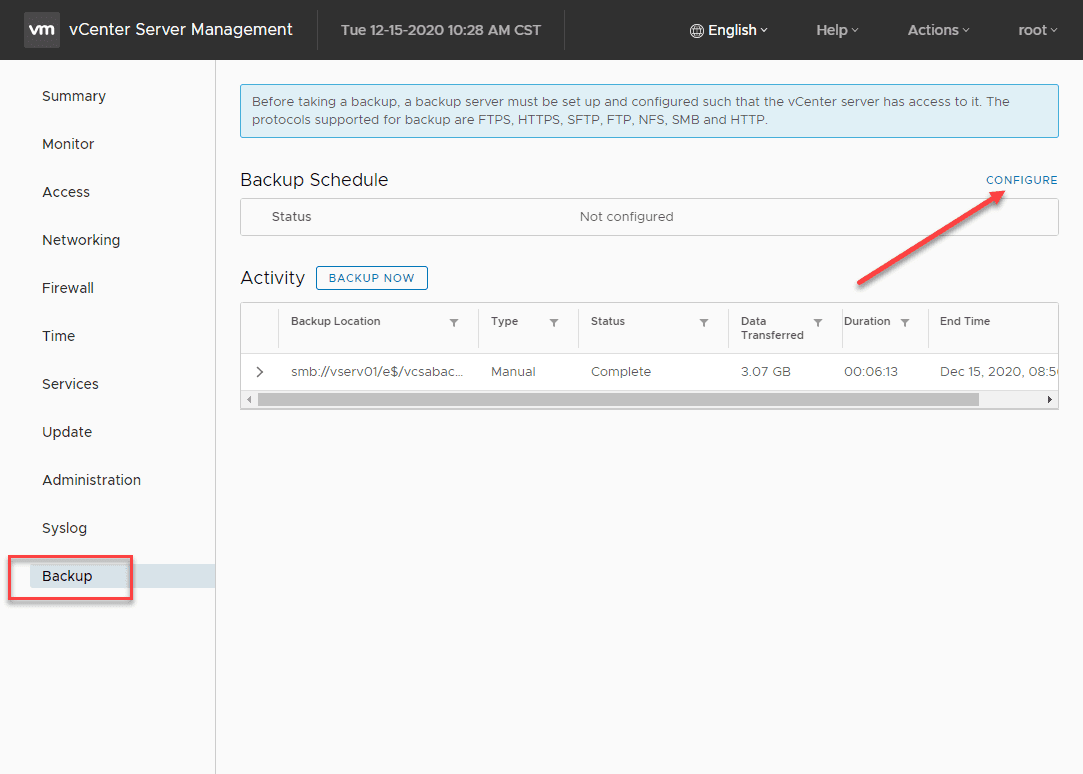Open the Actions dropdown menu
This screenshot has width=1083, height=774.
tap(939, 30)
